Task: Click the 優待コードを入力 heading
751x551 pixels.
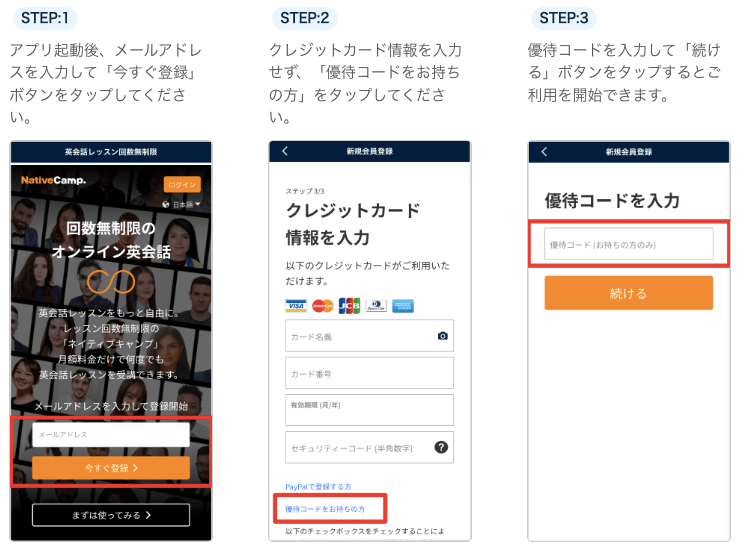Action: 612,201
